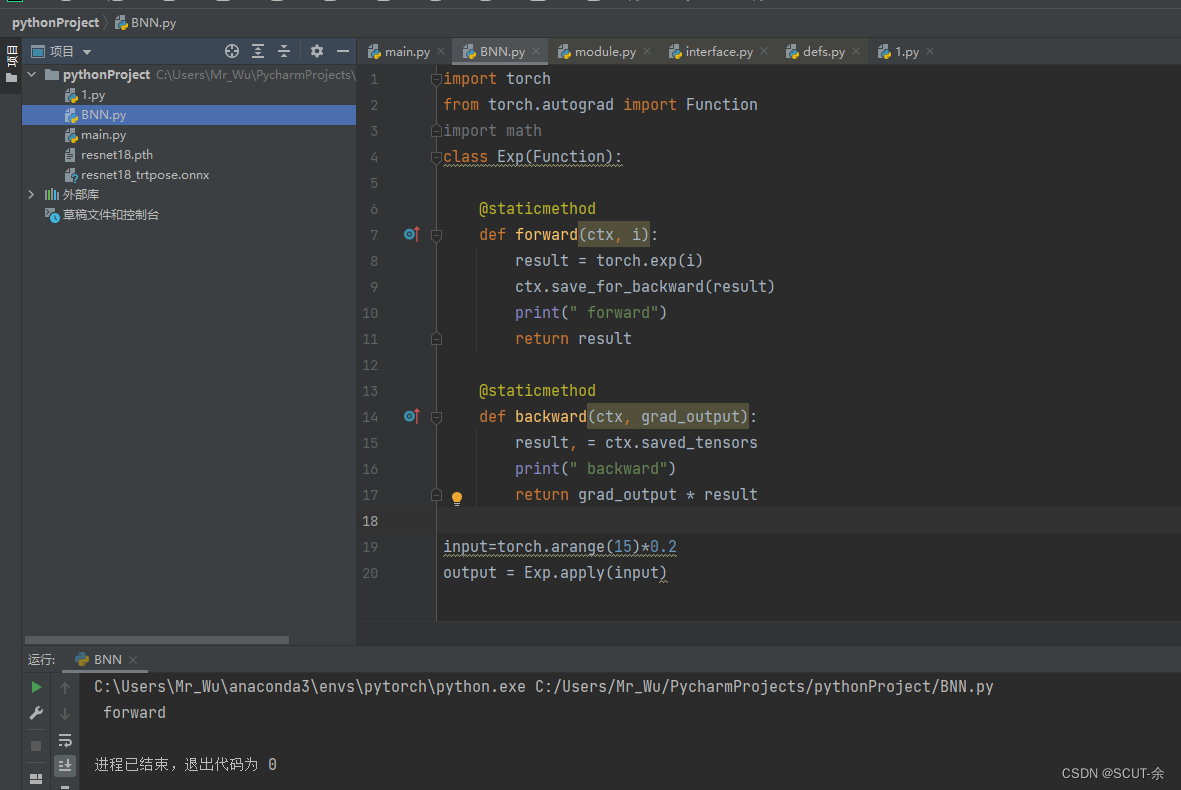Collapse all items in project panel

284,51
